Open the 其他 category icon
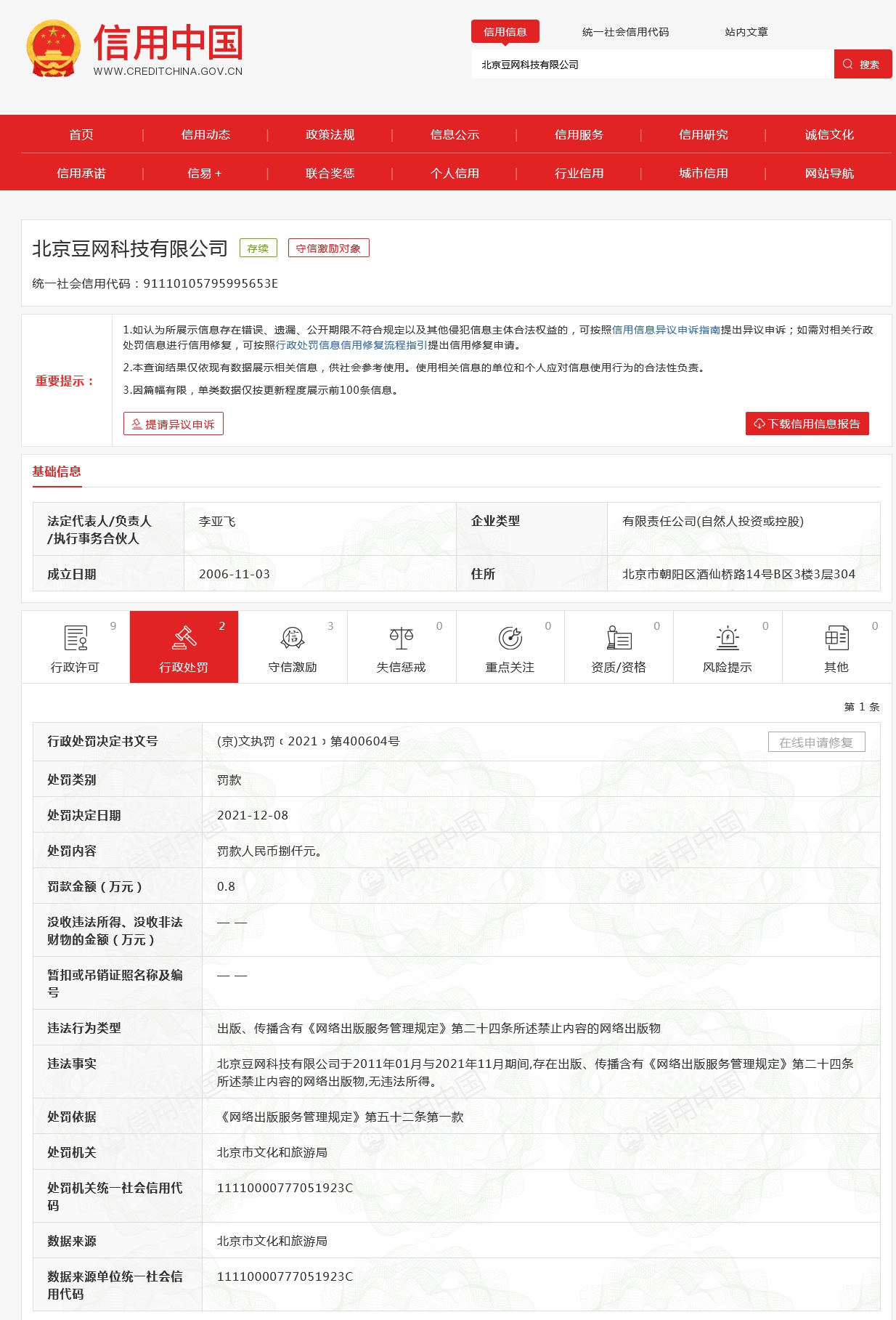896x1320 pixels. click(x=836, y=638)
